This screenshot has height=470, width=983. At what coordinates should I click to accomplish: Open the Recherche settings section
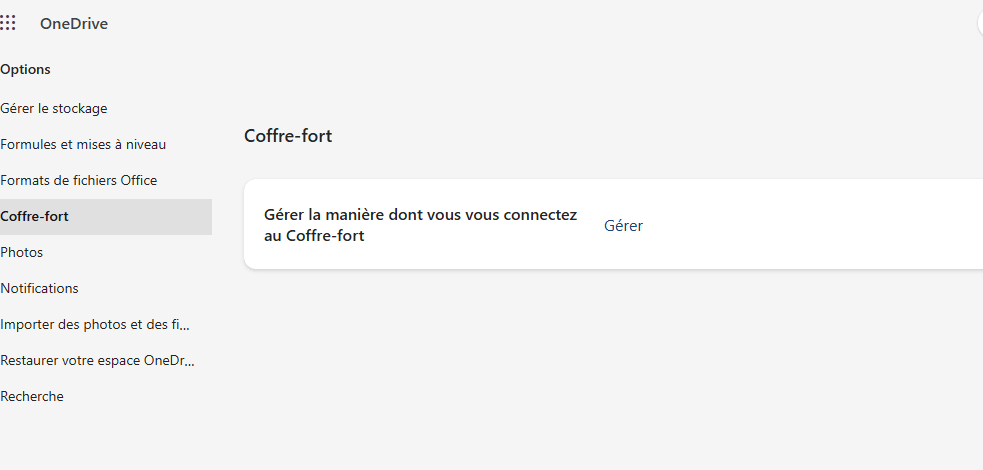point(32,397)
